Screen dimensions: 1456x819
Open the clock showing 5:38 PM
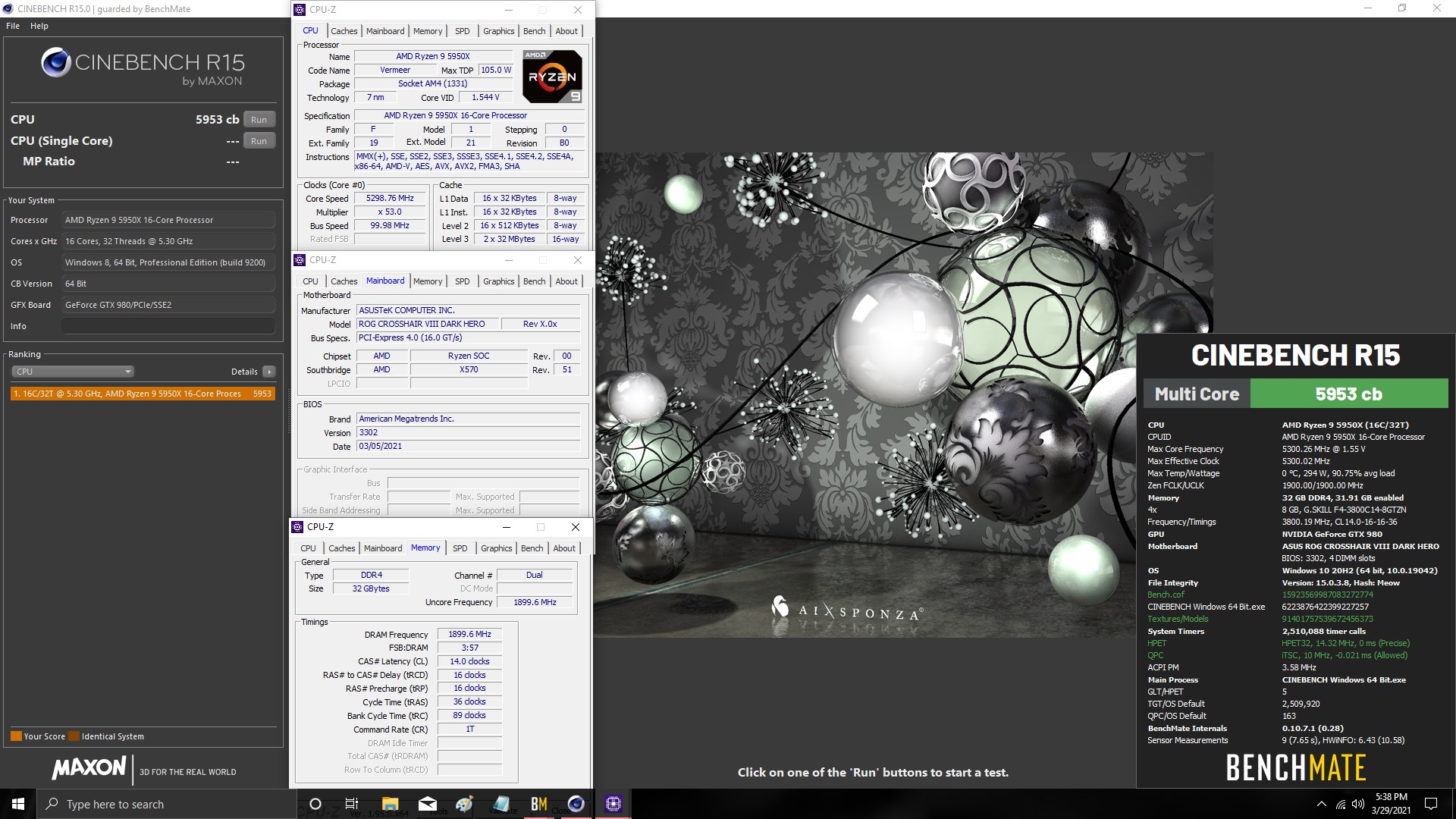point(1391,804)
